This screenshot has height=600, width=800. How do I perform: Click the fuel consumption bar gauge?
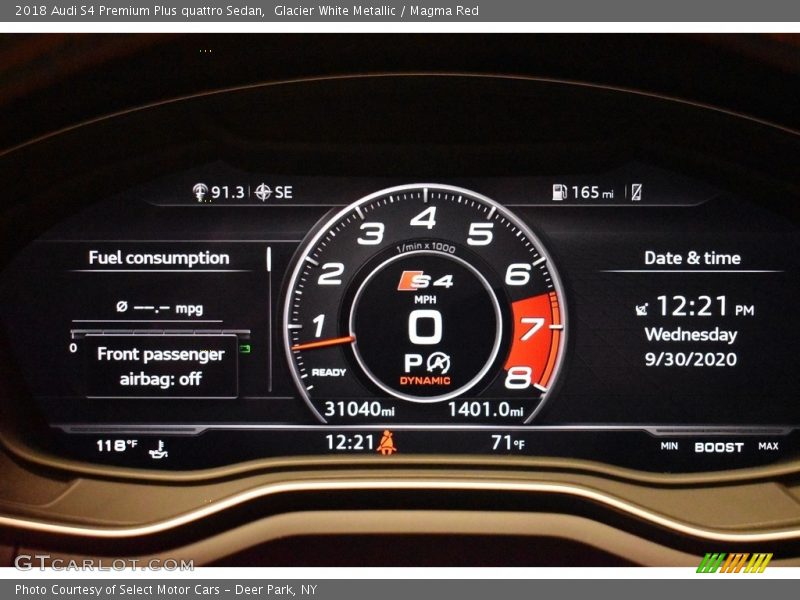tap(161, 333)
